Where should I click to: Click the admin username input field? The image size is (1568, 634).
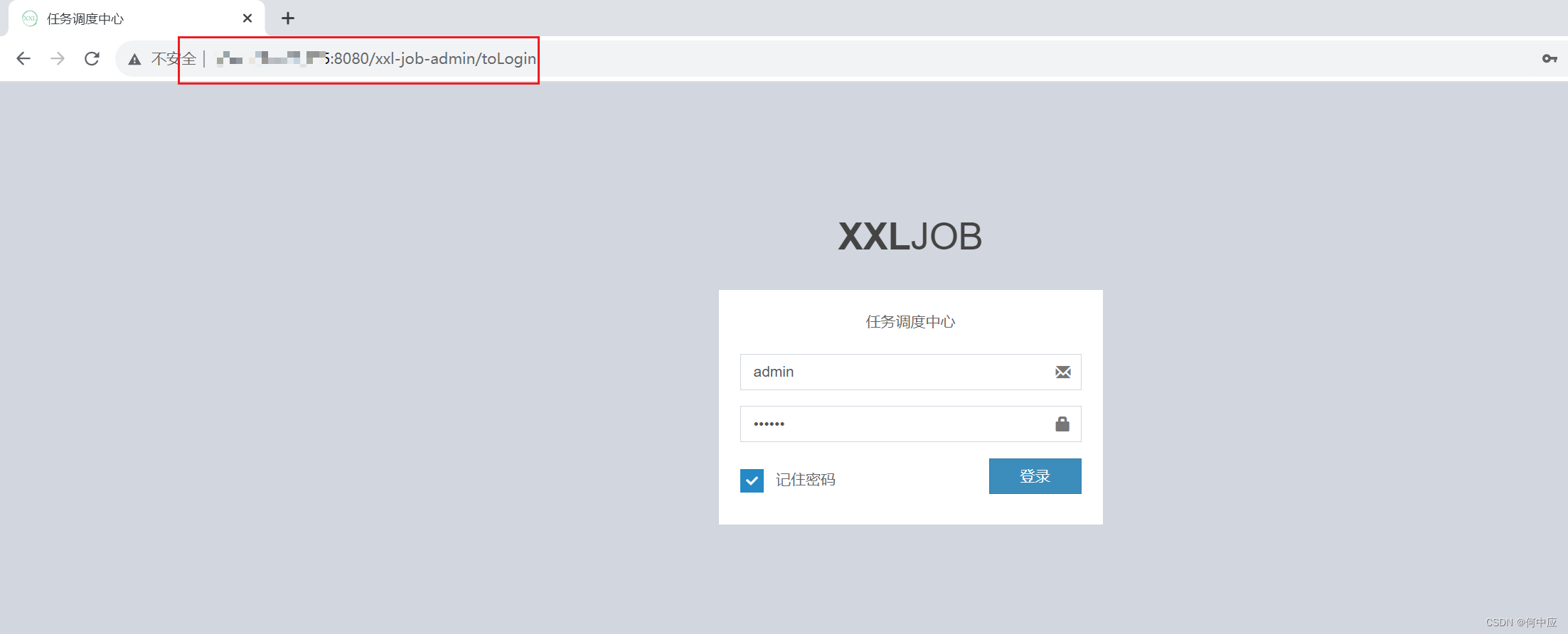coord(910,372)
